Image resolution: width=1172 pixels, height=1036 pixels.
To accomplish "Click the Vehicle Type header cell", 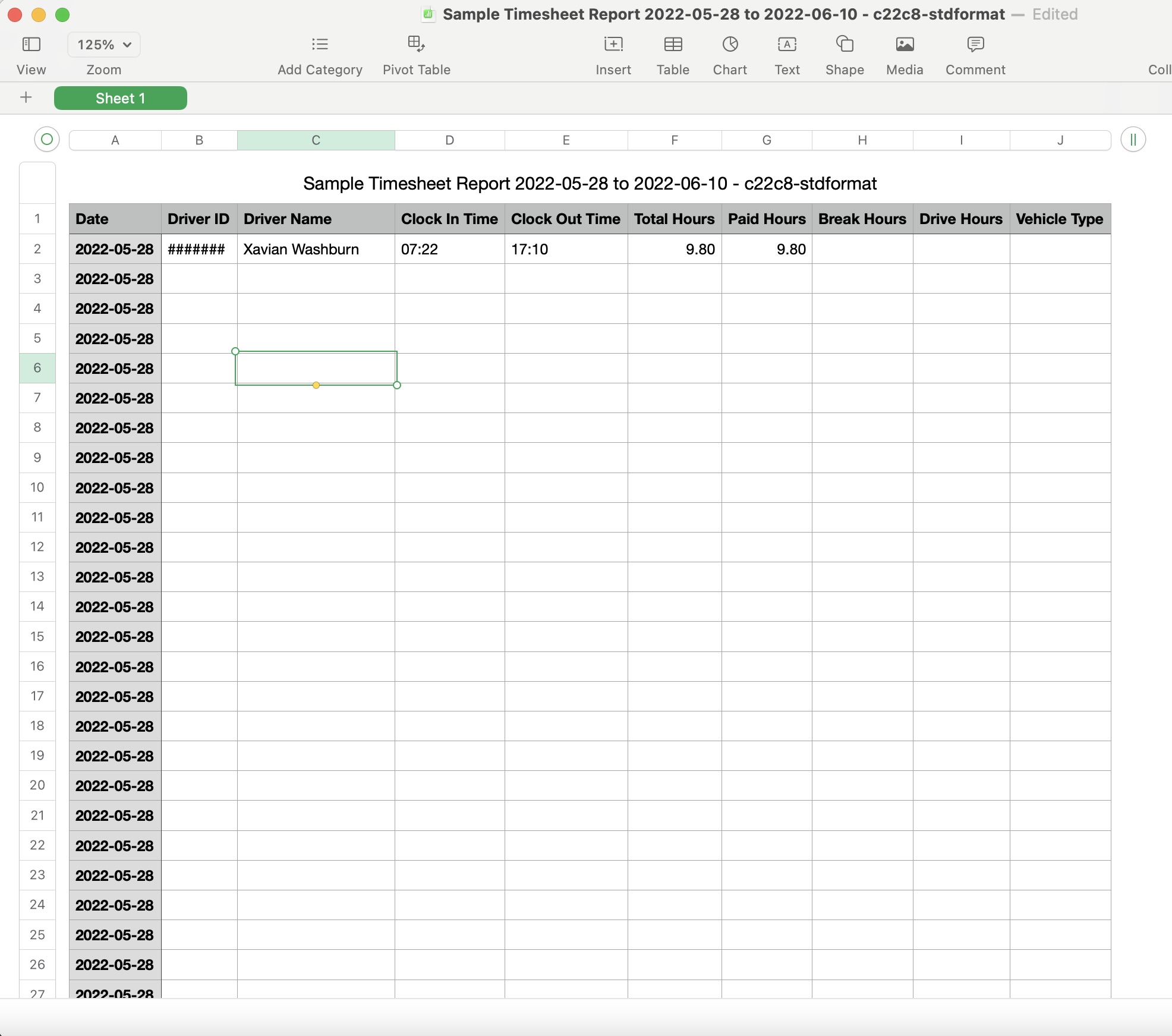I will (x=1060, y=219).
